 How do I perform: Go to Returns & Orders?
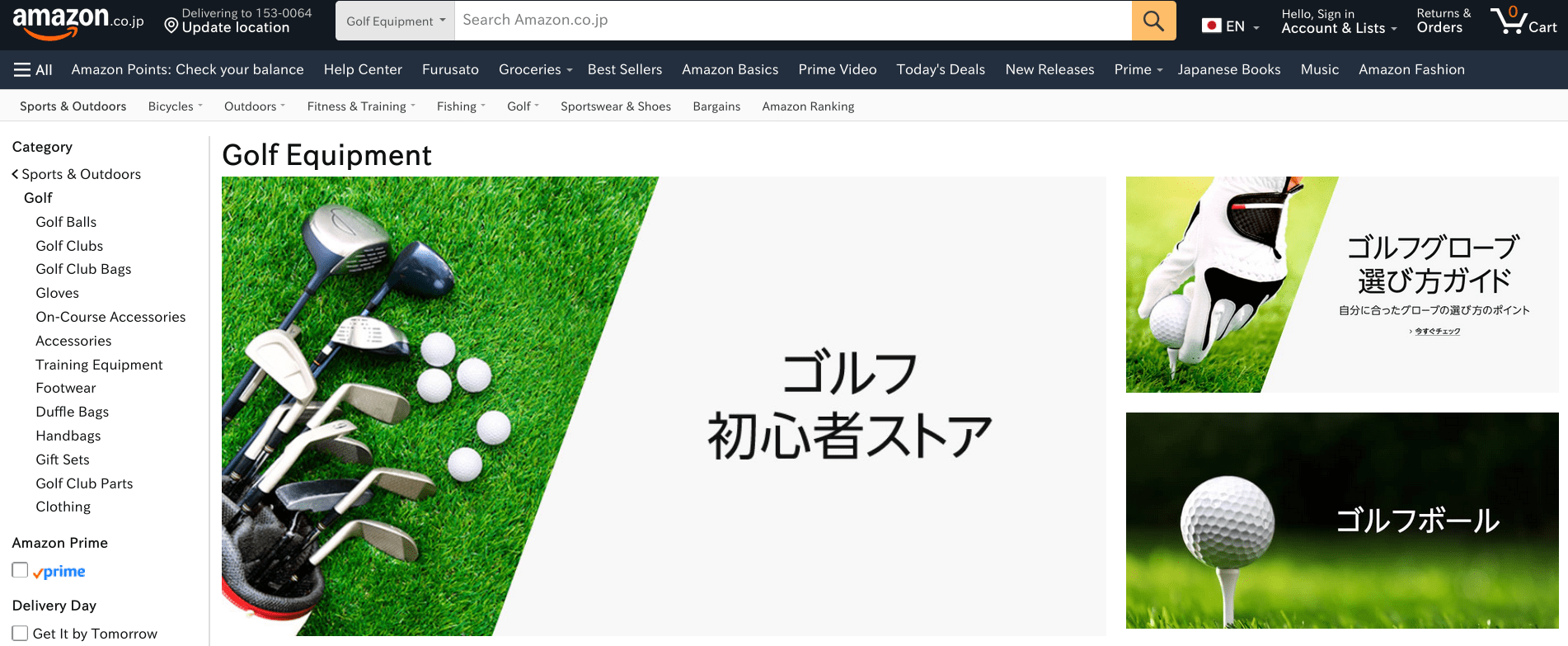click(x=1443, y=21)
